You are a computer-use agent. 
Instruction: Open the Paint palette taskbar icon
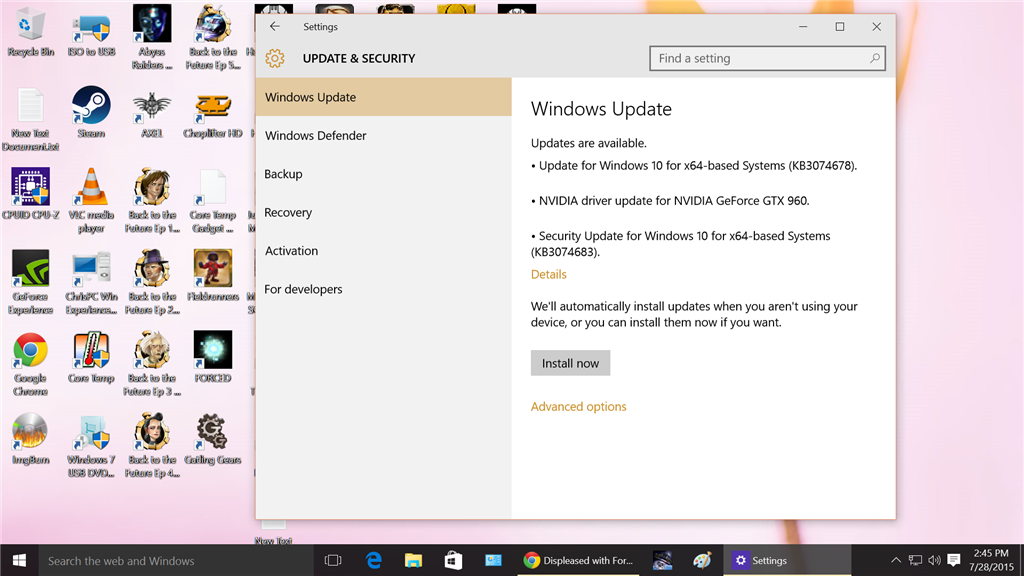click(702, 560)
